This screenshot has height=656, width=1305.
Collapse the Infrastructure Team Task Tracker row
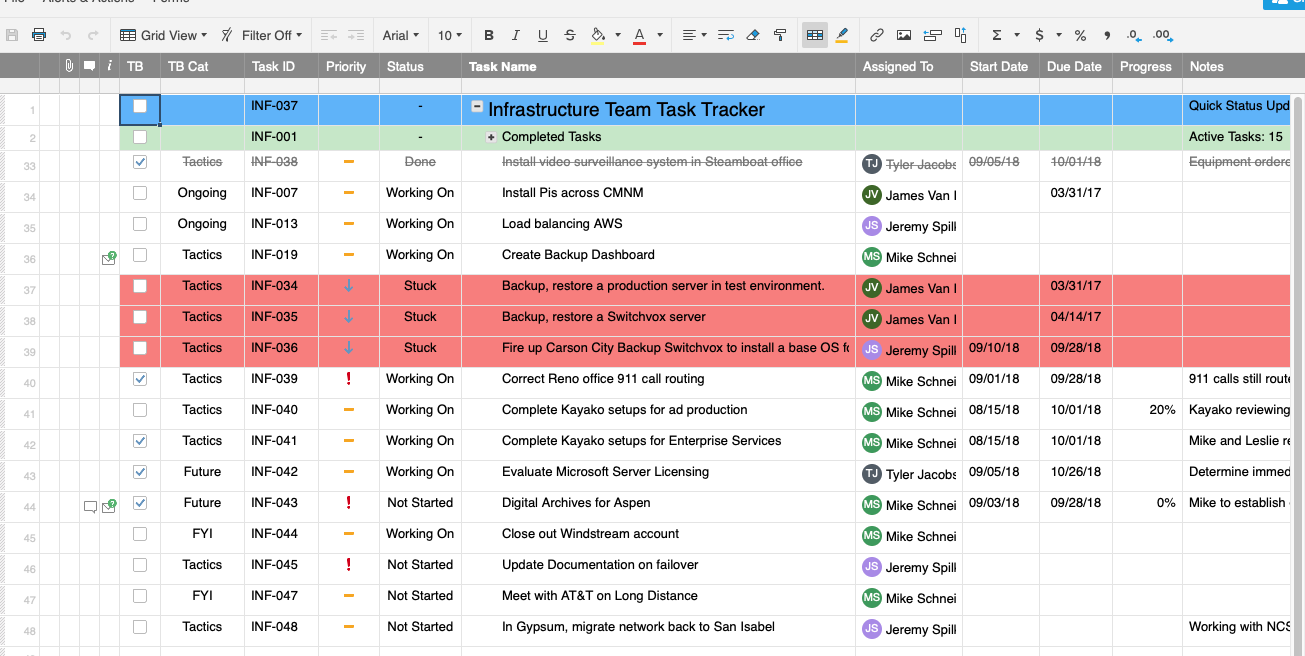[x=477, y=107]
